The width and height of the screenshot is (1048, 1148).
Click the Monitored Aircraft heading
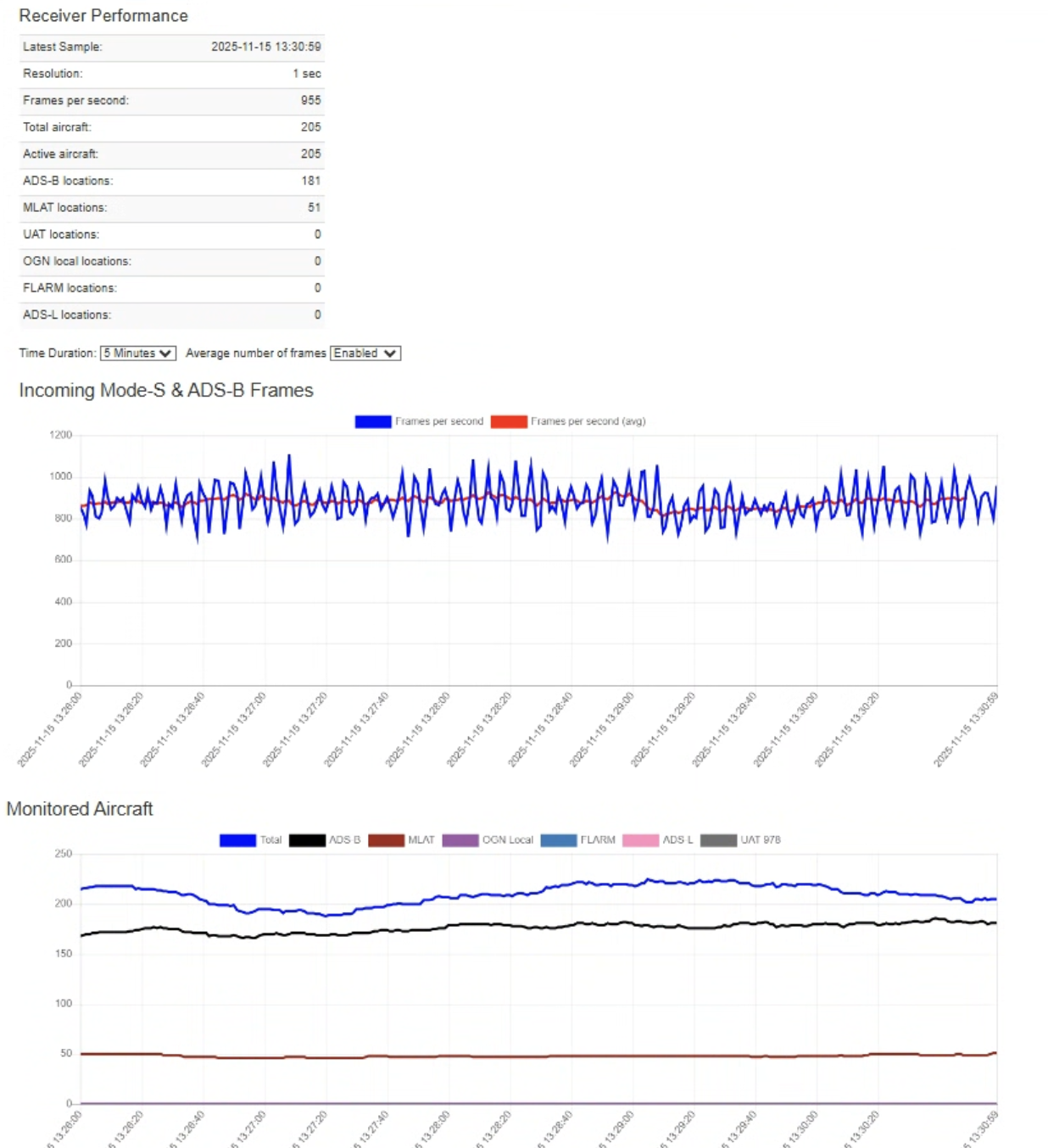pyautogui.click(x=80, y=809)
